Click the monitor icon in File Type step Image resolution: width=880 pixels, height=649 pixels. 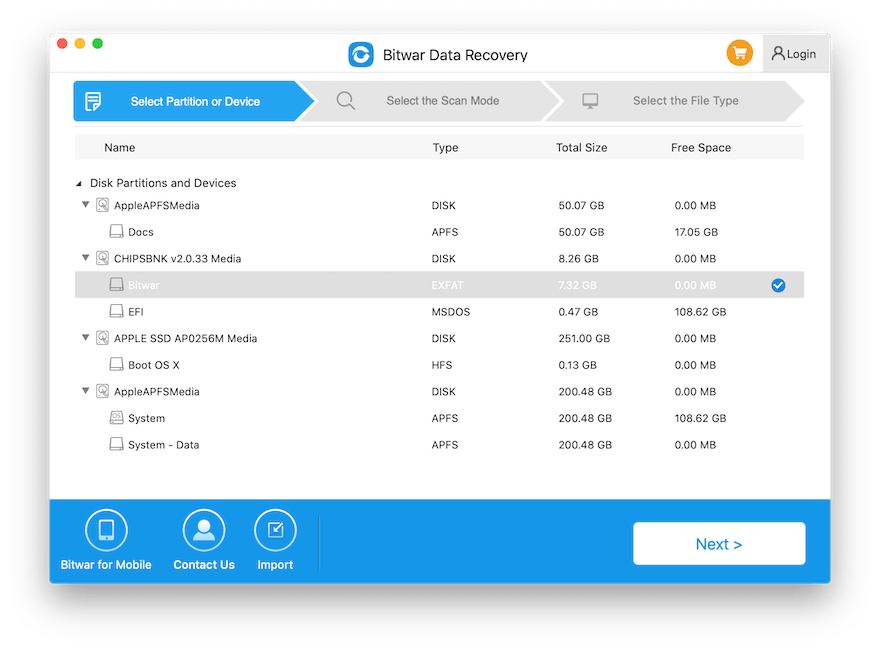[x=590, y=101]
